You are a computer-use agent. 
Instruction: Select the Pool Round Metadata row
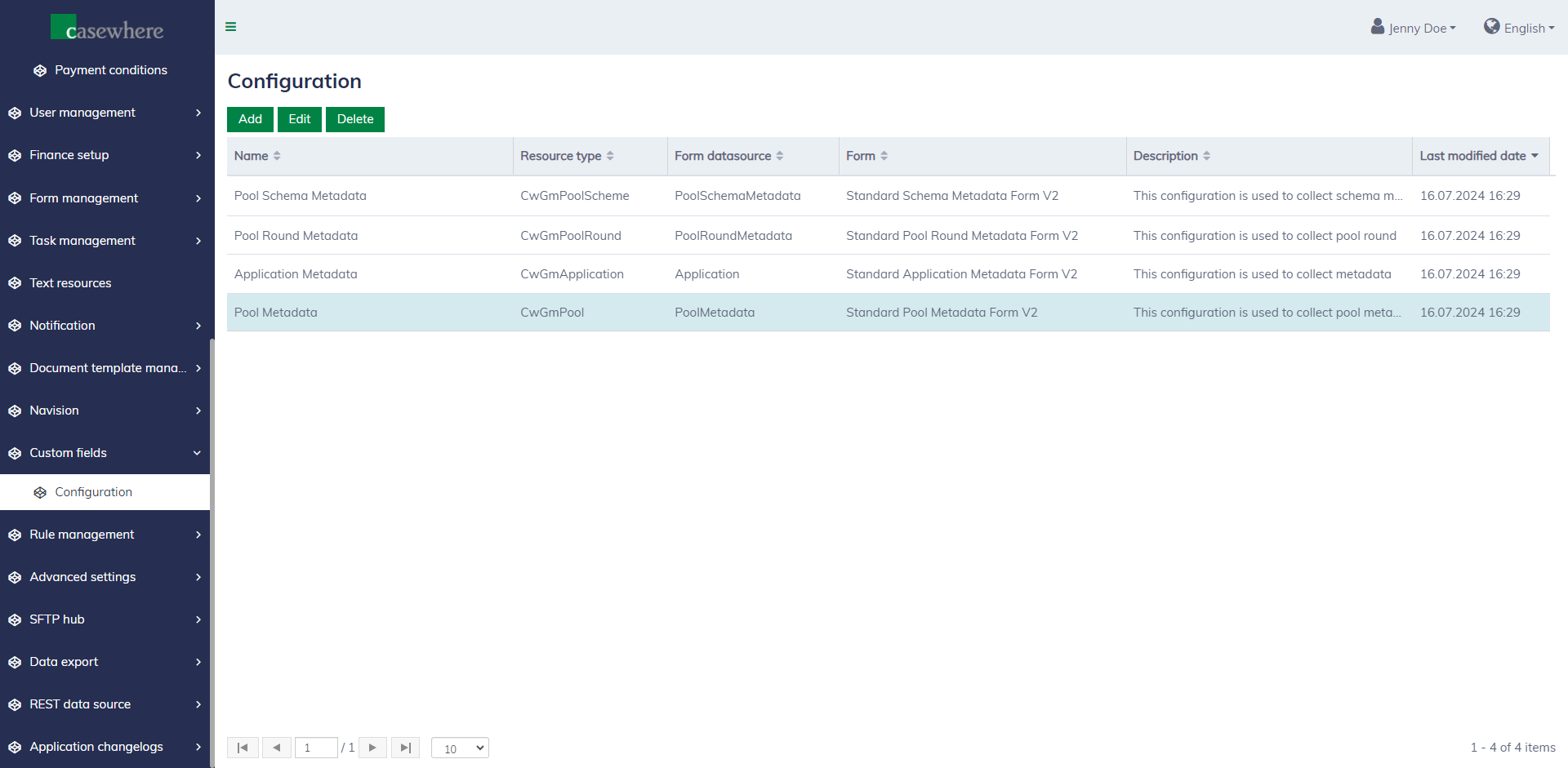pyautogui.click(x=296, y=236)
